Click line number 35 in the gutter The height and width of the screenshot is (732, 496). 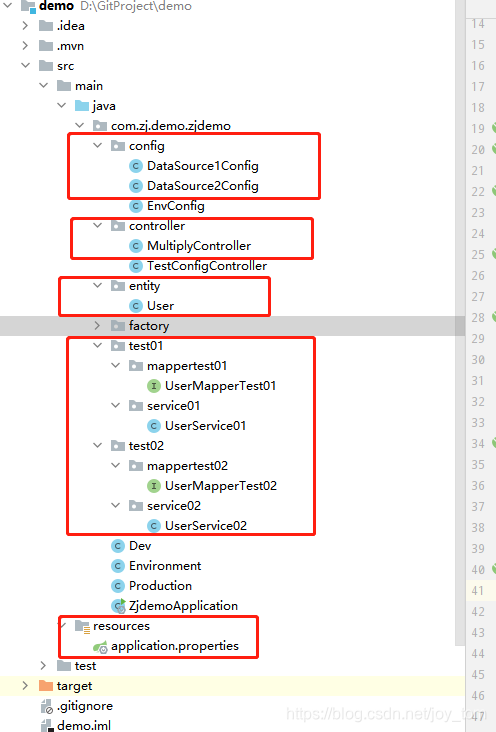click(x=477, y=465)
